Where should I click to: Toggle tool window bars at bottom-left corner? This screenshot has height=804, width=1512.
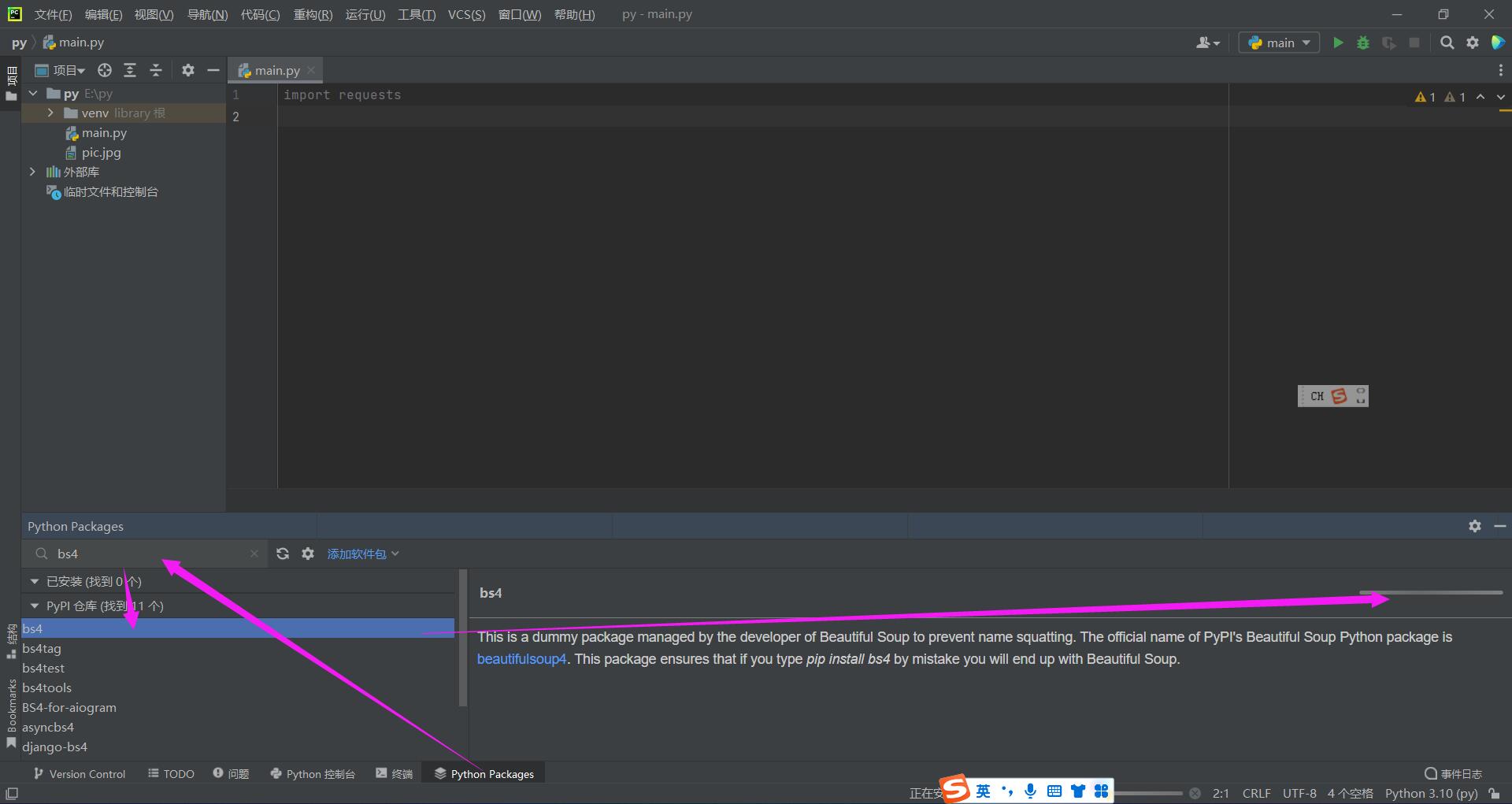pos(11,793)
